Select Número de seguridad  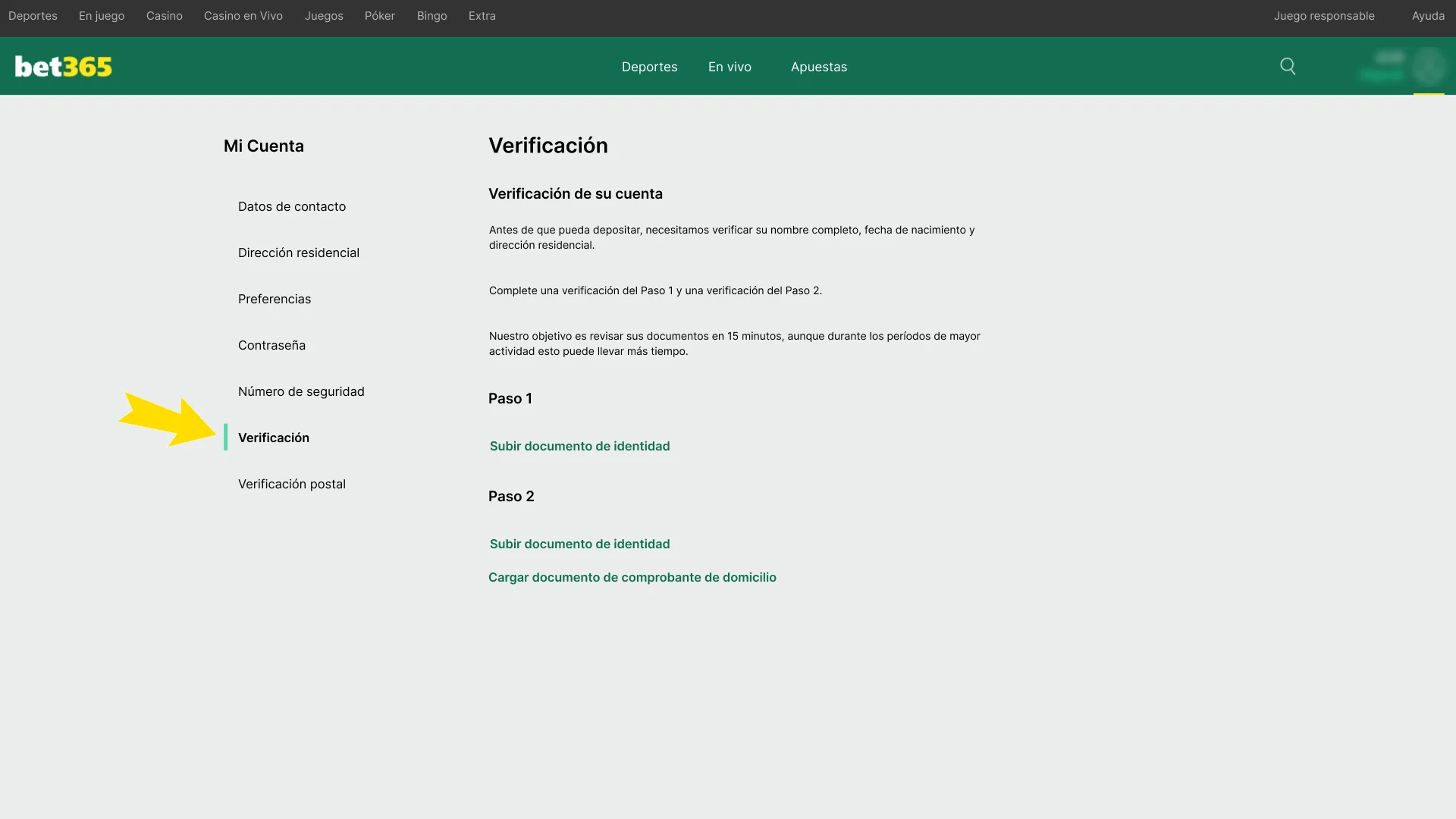click(x=301, y=391)
